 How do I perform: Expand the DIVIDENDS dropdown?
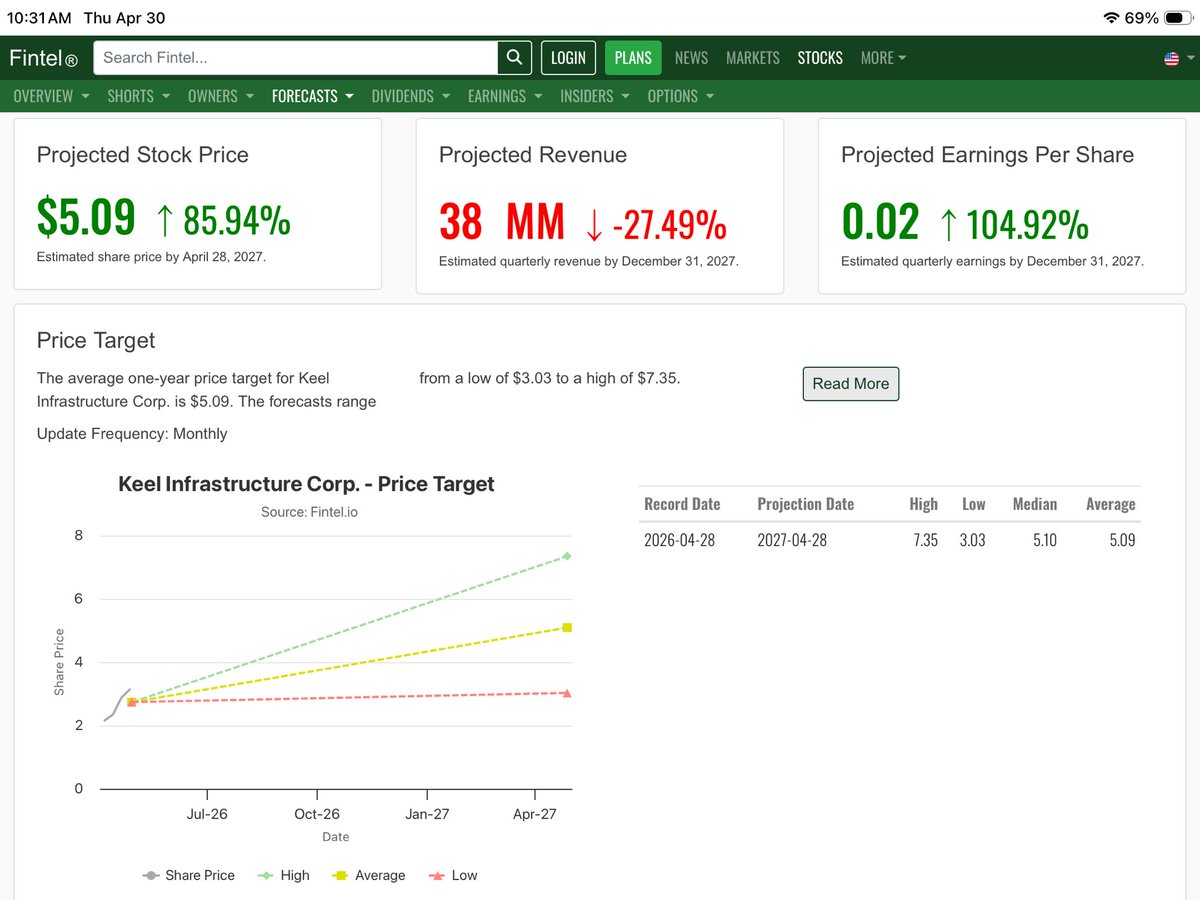[410, 96]
